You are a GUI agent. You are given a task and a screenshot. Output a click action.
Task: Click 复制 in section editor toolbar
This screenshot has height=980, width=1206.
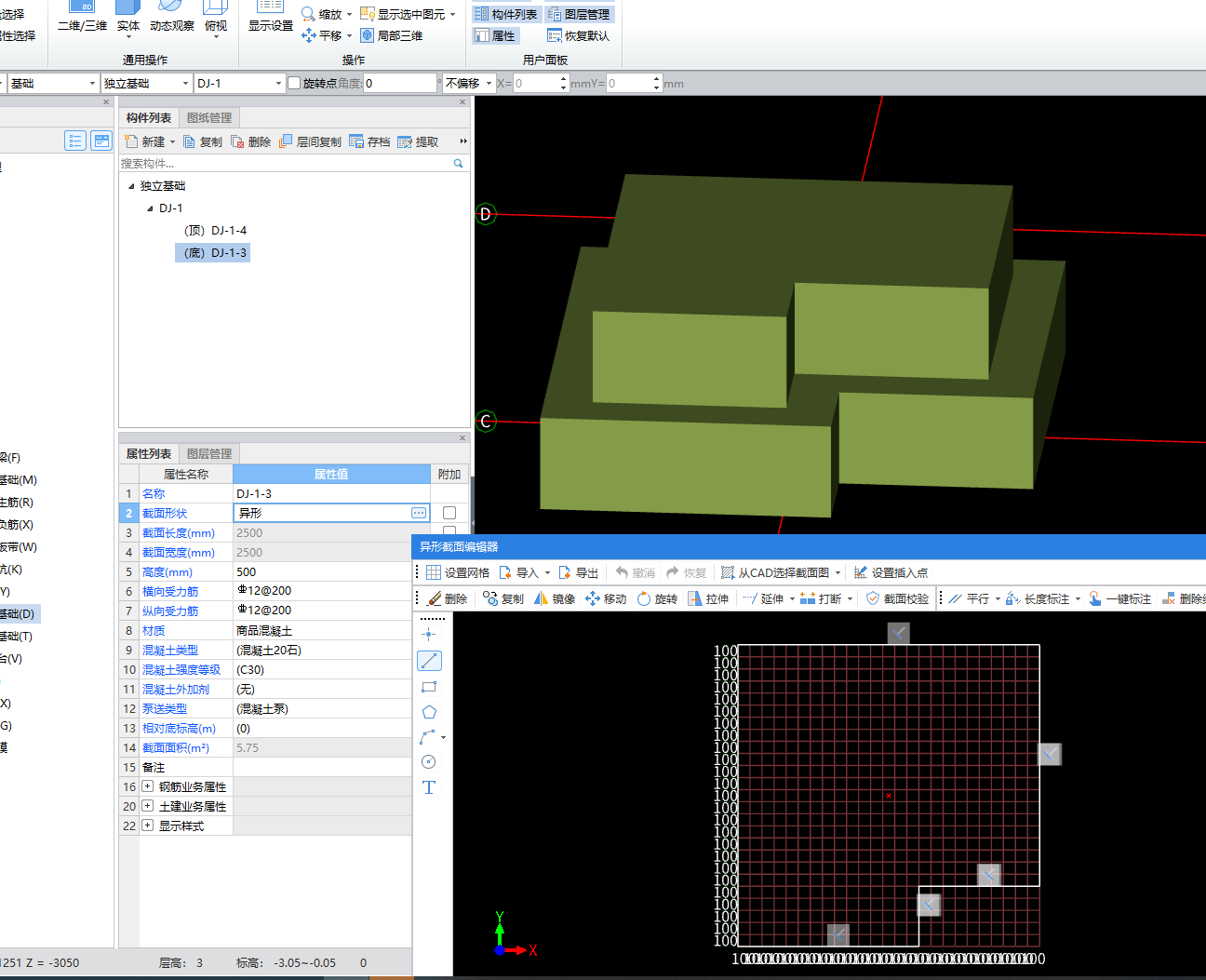pos(503,598)
